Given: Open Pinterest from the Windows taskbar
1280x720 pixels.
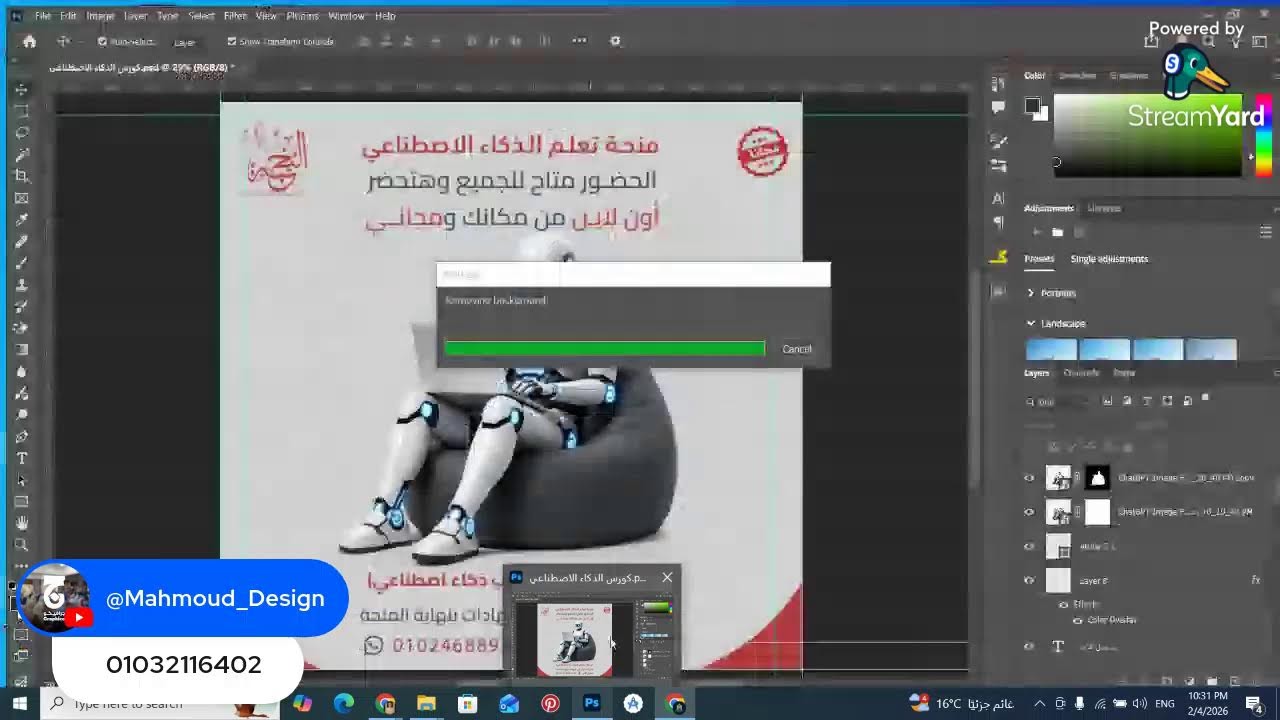Looking at the screenshot, I should [550, 704].
